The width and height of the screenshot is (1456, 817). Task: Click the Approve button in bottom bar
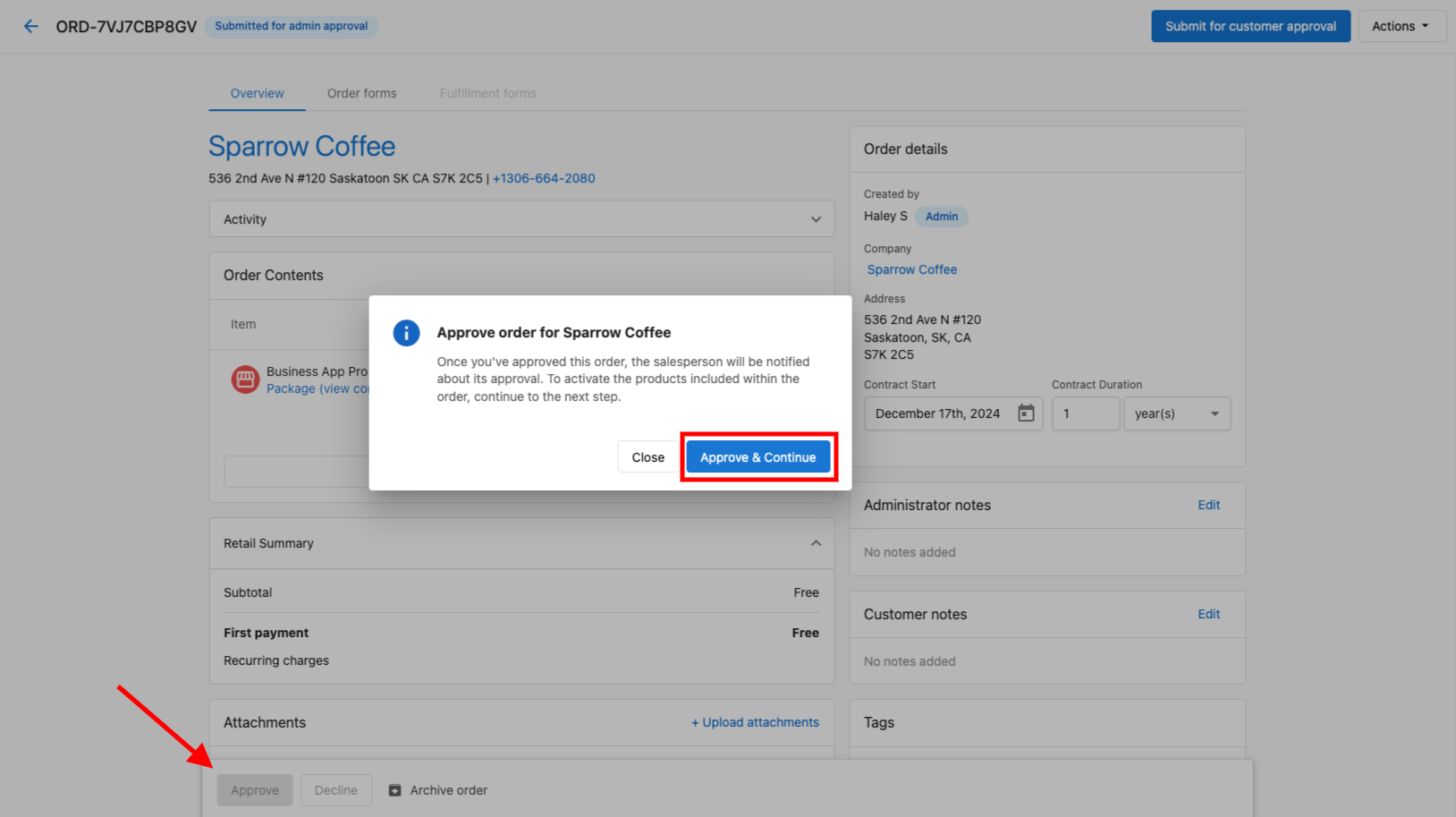pyautogui.click(x=255, y=790)
